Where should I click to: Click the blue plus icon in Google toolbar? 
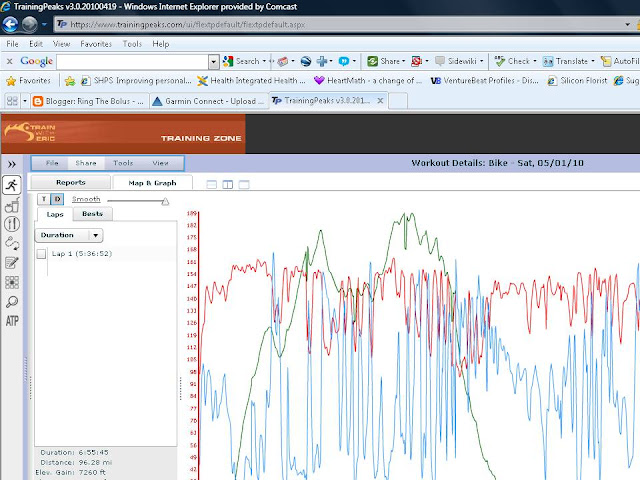(x=322, y=61)
